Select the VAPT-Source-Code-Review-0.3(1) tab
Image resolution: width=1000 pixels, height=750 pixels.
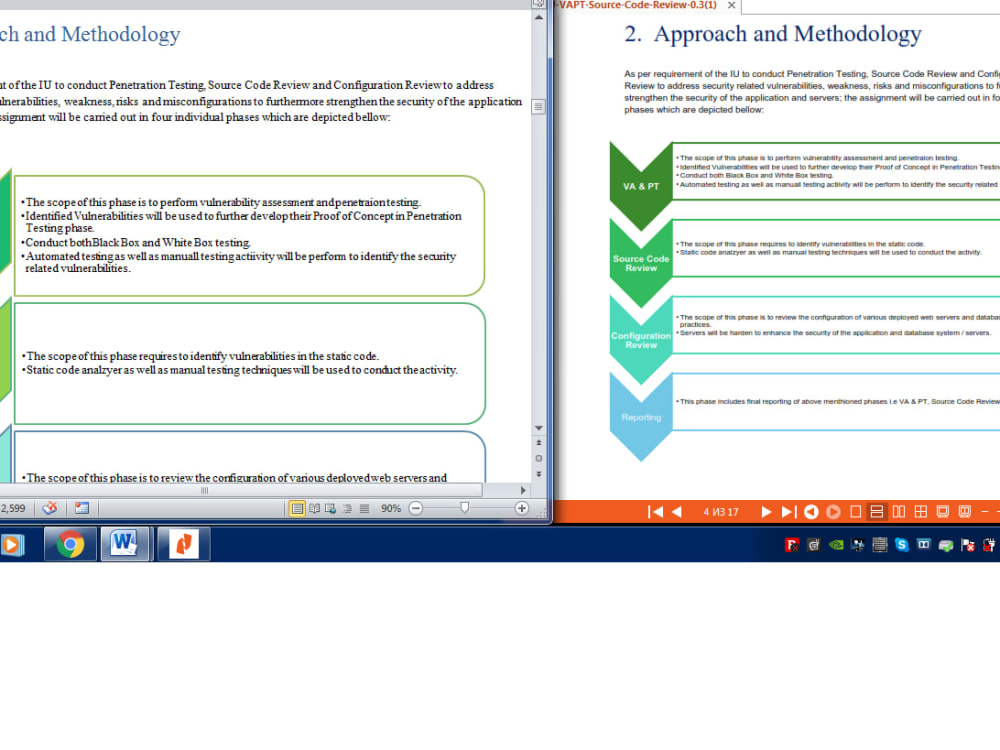638,5
